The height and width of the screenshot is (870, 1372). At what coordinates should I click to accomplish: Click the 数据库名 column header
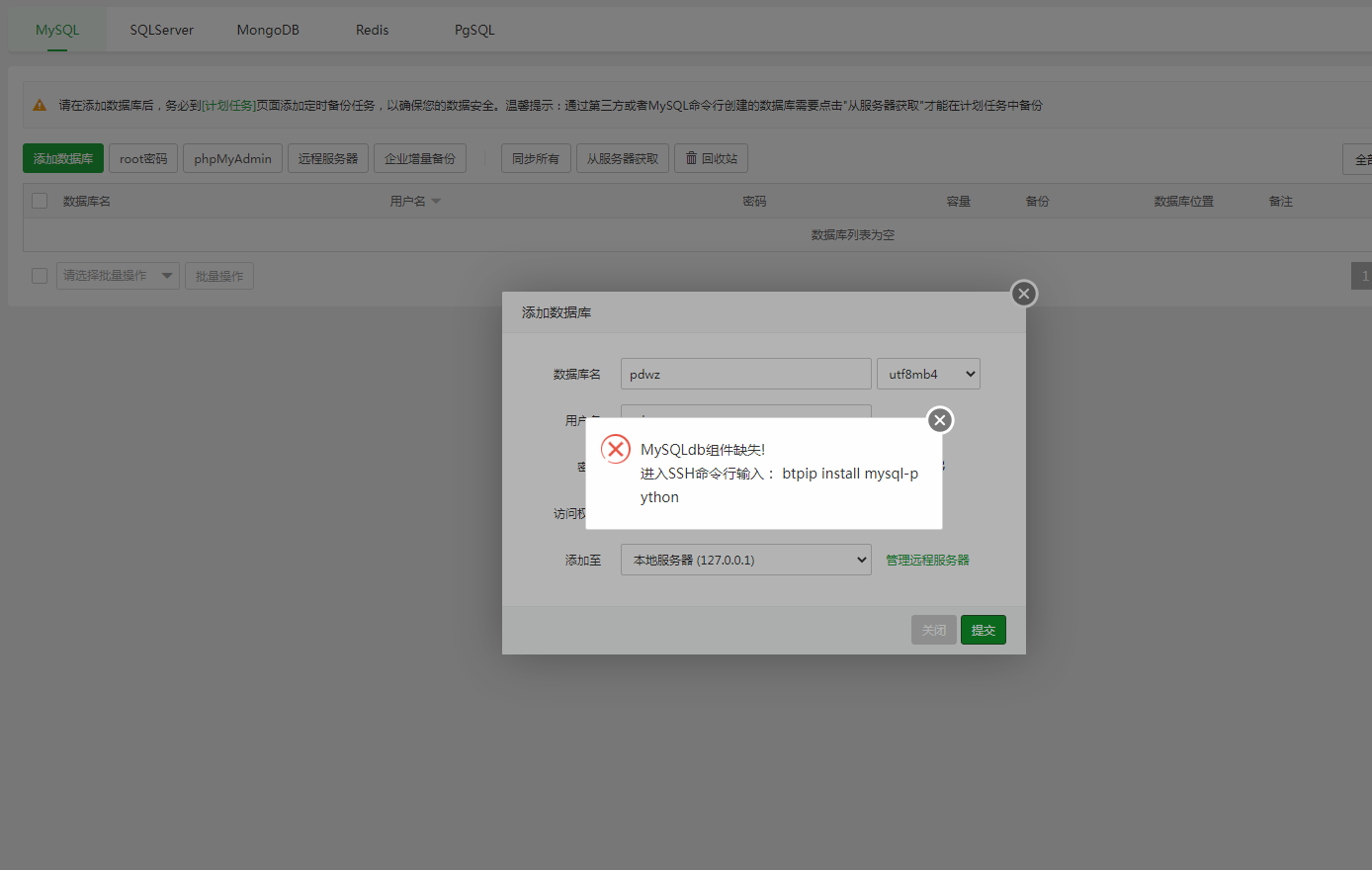87,202
